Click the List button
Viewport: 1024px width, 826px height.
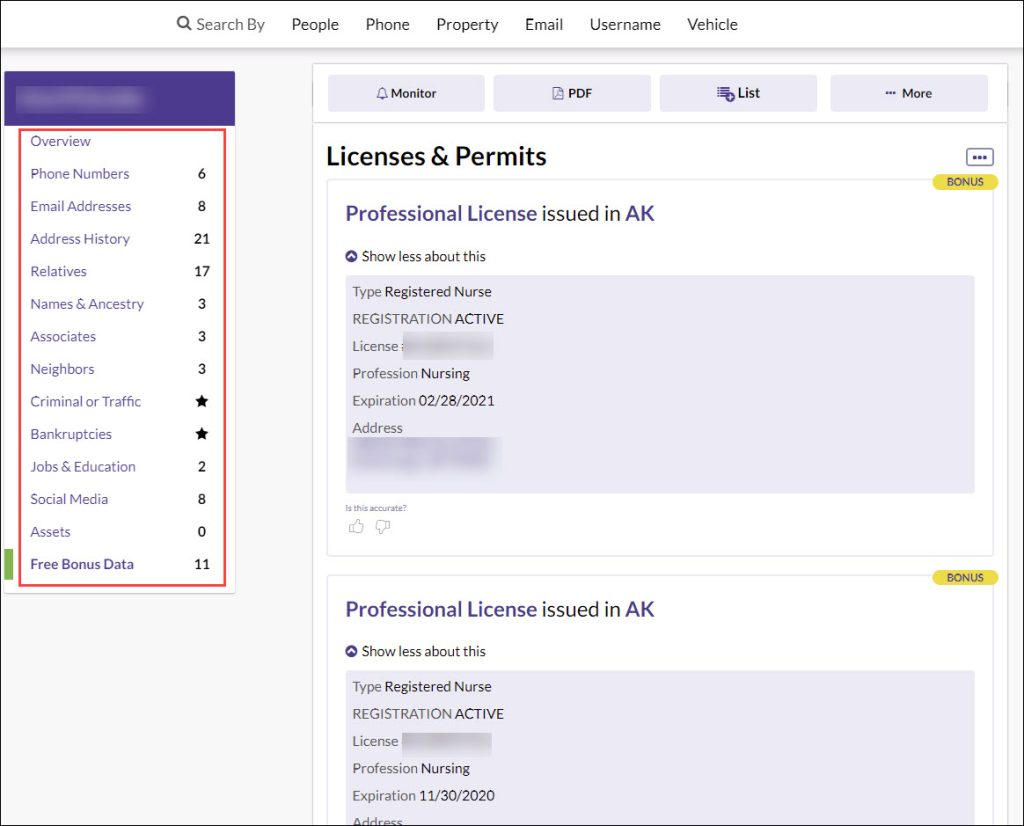coord(738,93)
